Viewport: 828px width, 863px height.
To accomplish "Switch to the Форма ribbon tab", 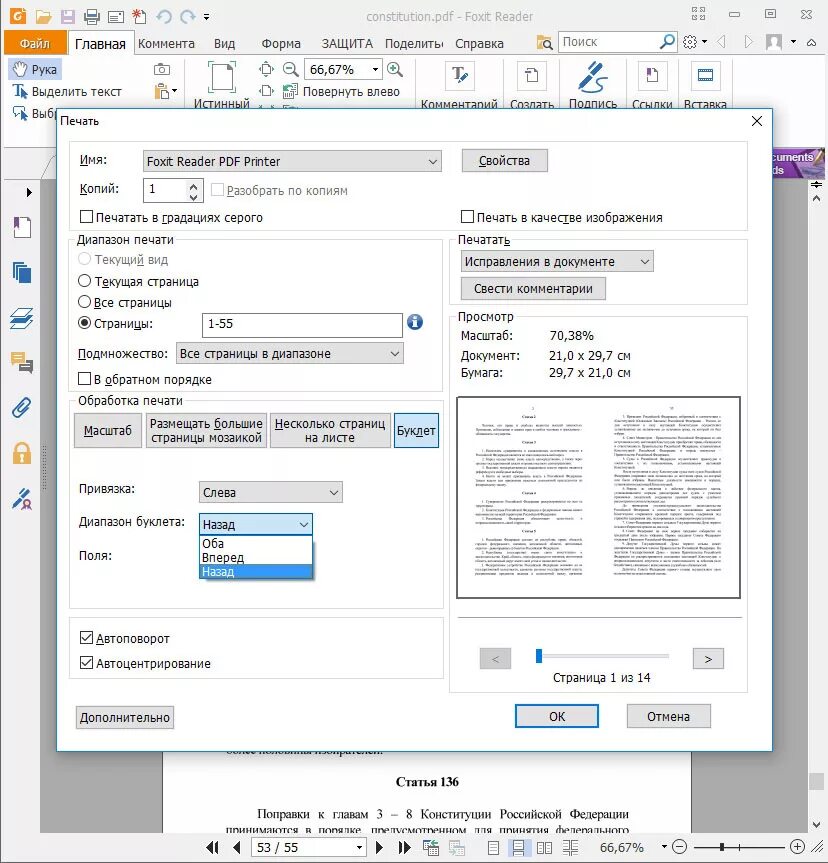I will [x=281, y=43].
